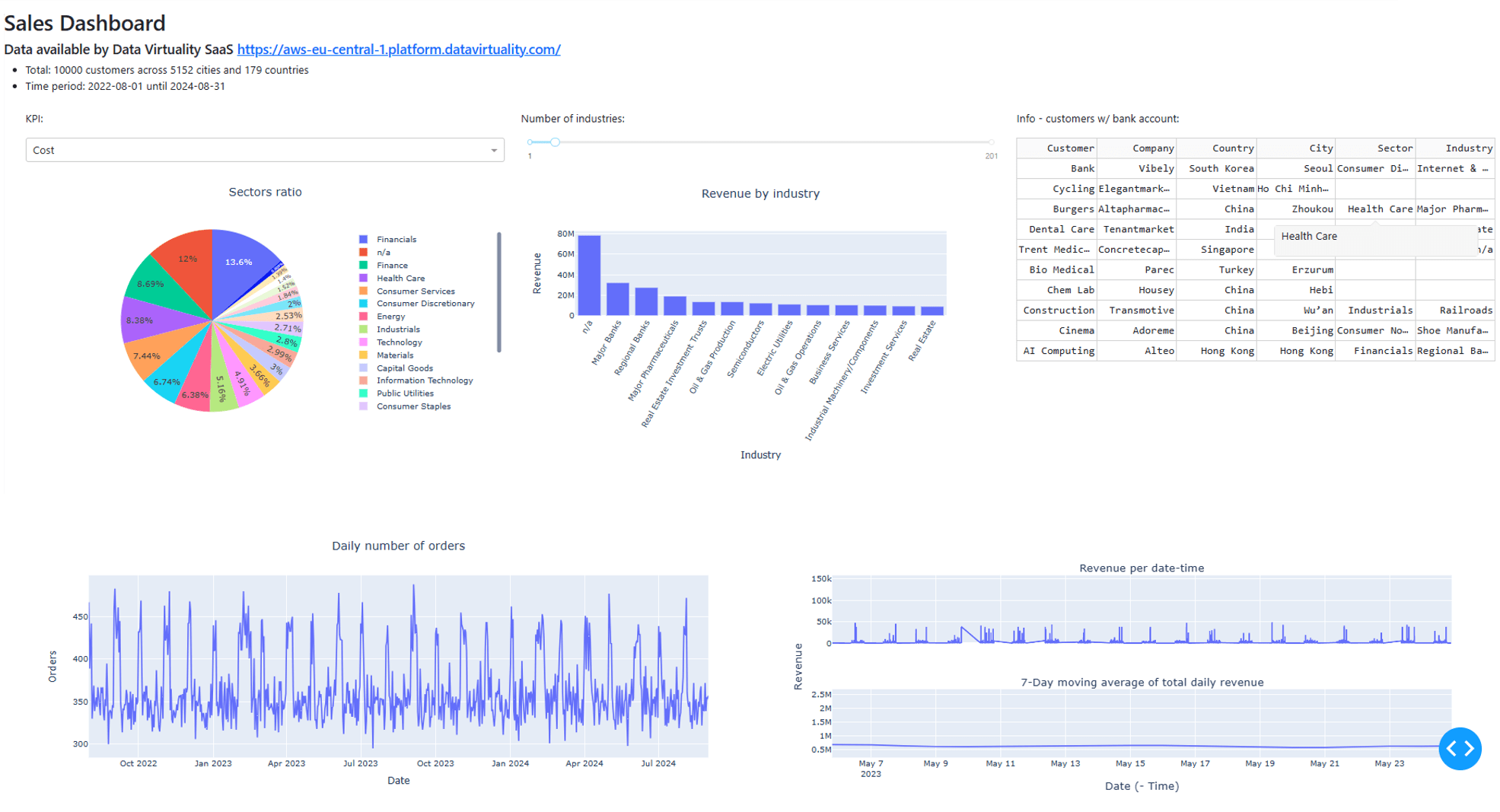Click the Number of industries slider handle
1500x812 pixels.
coord(555,142)
